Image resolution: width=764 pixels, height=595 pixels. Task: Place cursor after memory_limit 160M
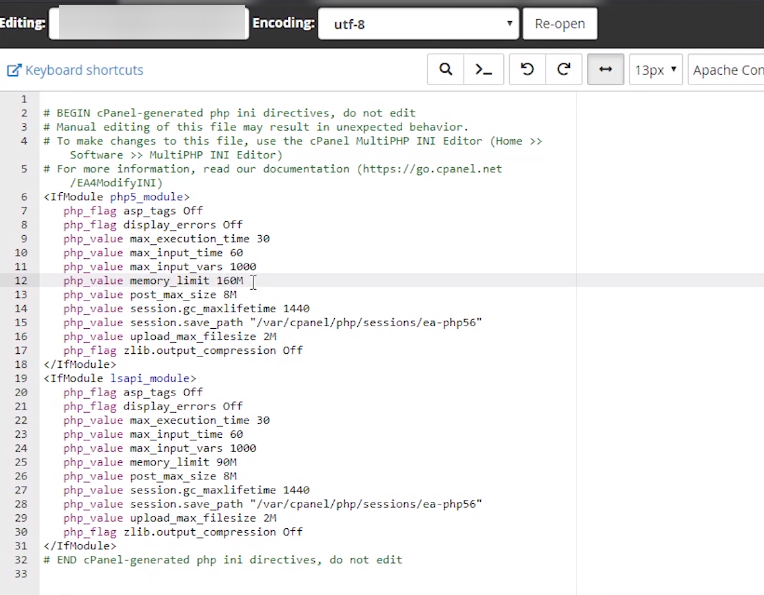244,281
